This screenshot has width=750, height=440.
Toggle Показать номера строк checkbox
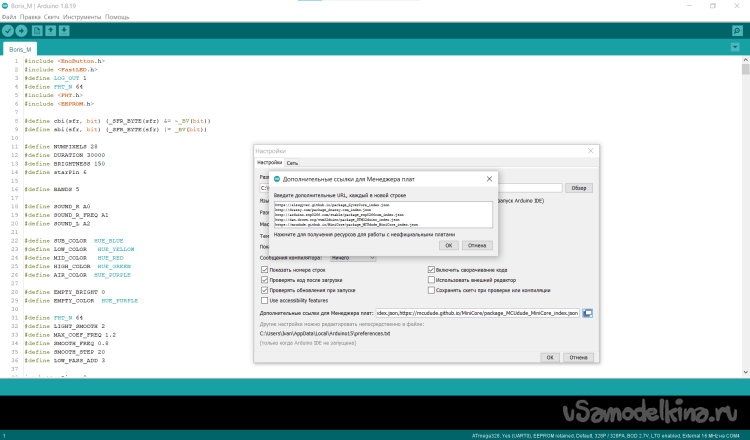point(264,270)
